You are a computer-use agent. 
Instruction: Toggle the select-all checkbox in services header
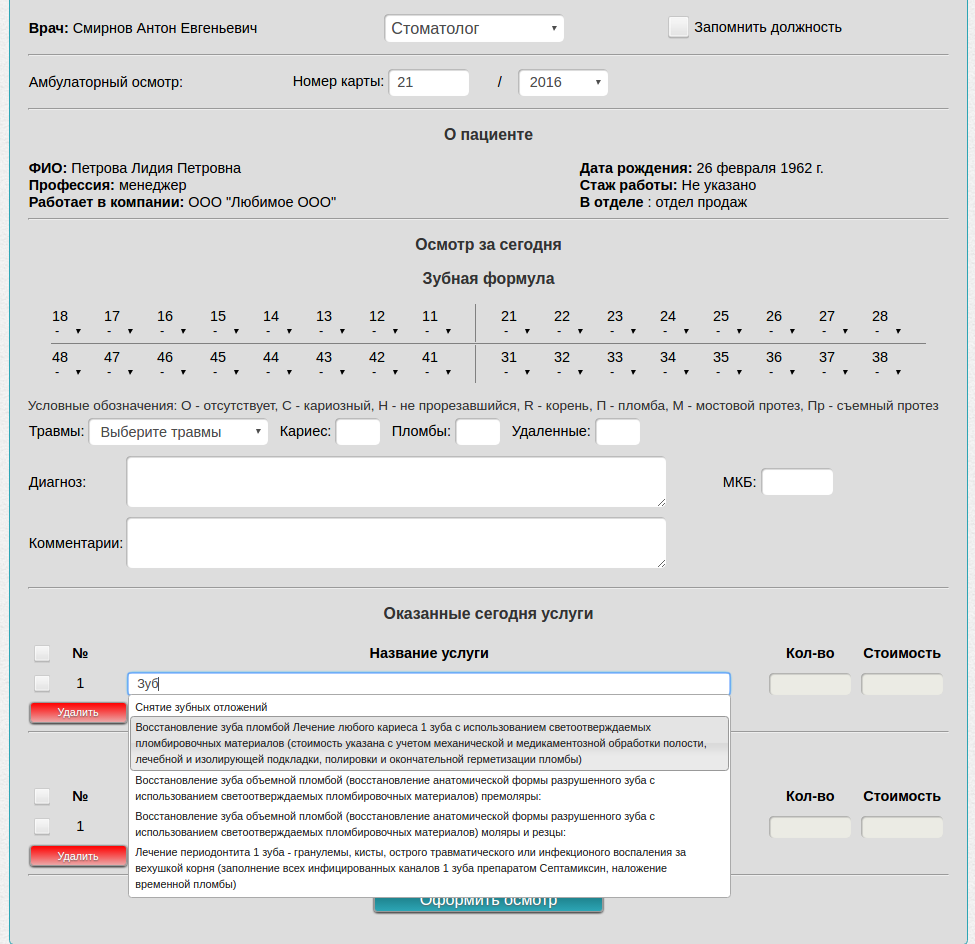42,653
